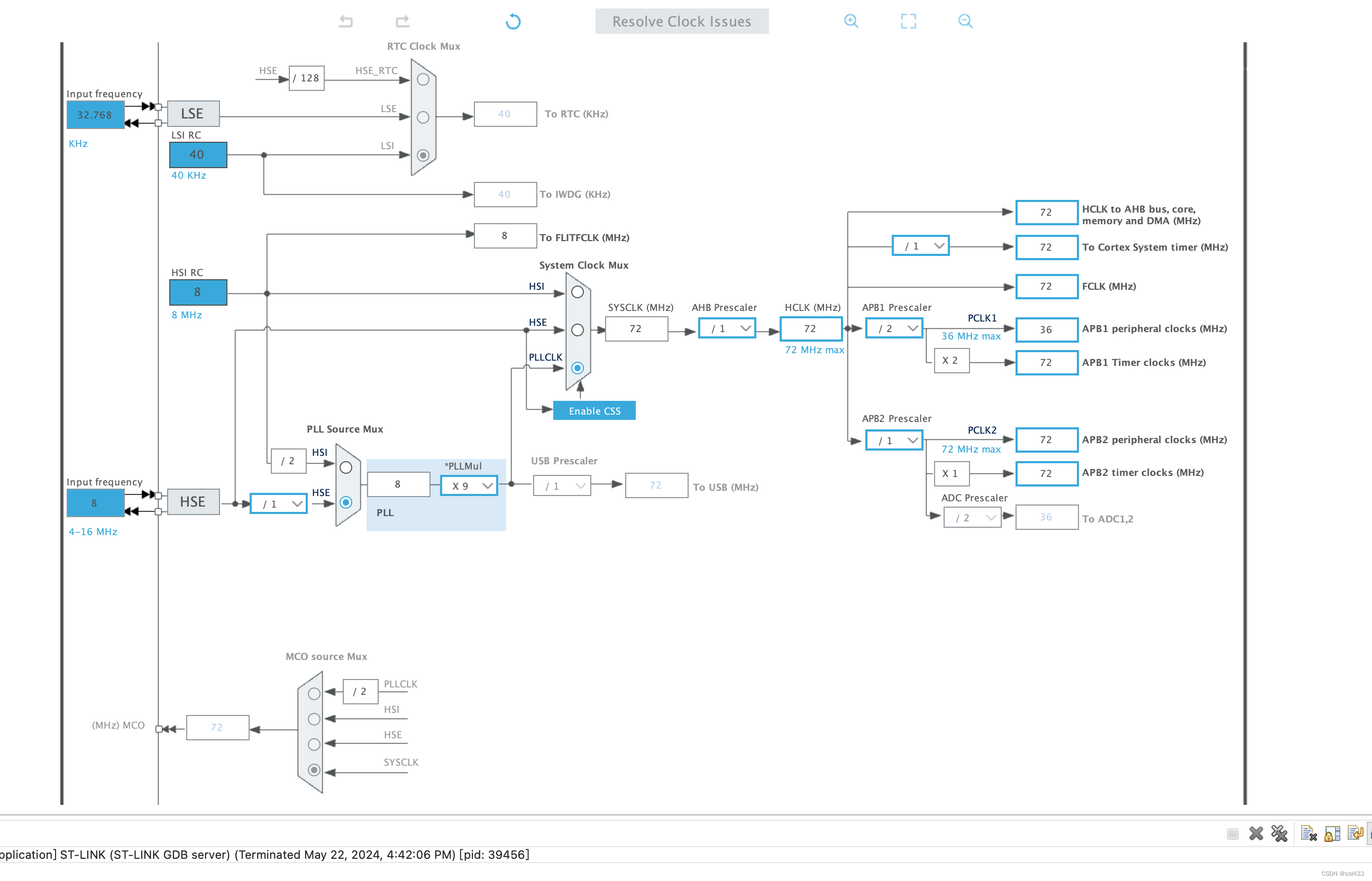This screenshot has width=1372, height=881.
Task: Clear the console document icon
Action: (x=1309, y=833)
